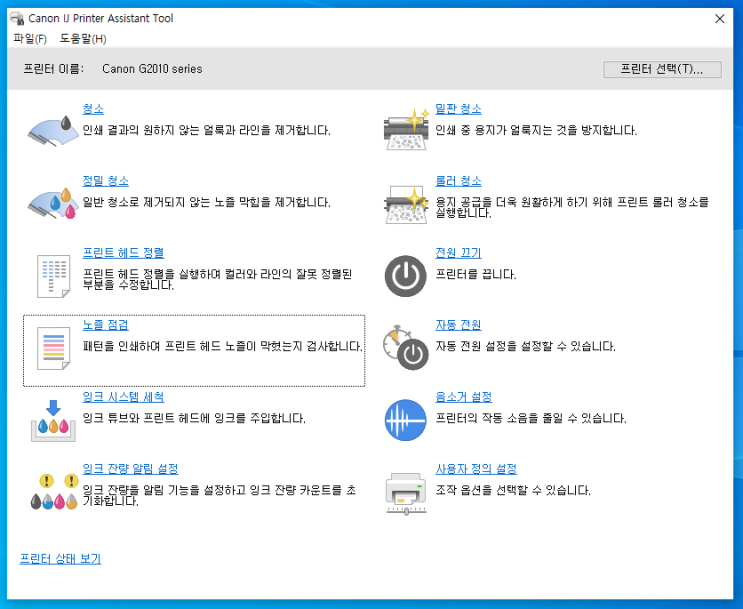Click the 롤러 청소 roller cleaning icon

click(x=406, y=204)
